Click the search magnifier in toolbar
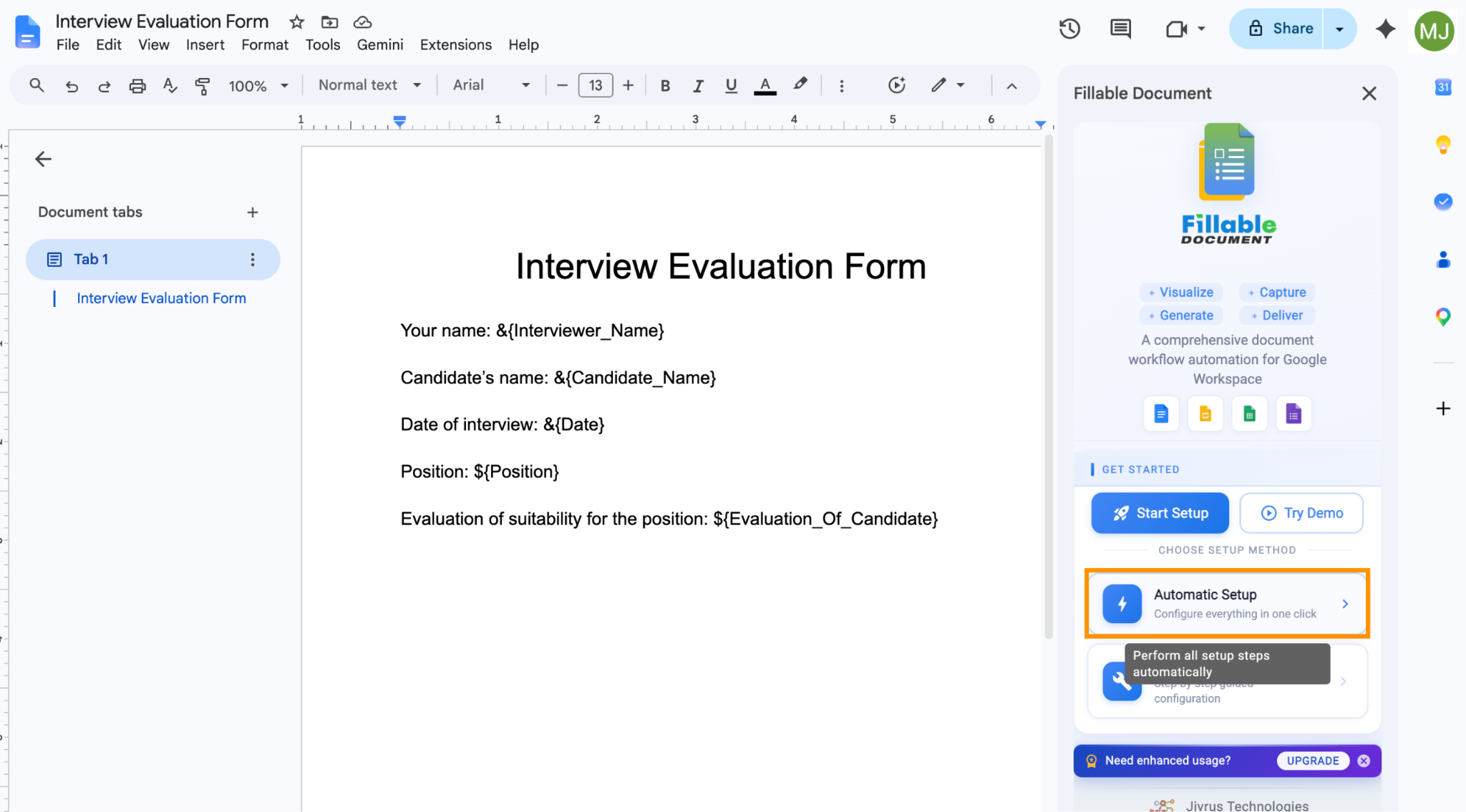Viewport: 1466px width, 812px height. point(37,85)
